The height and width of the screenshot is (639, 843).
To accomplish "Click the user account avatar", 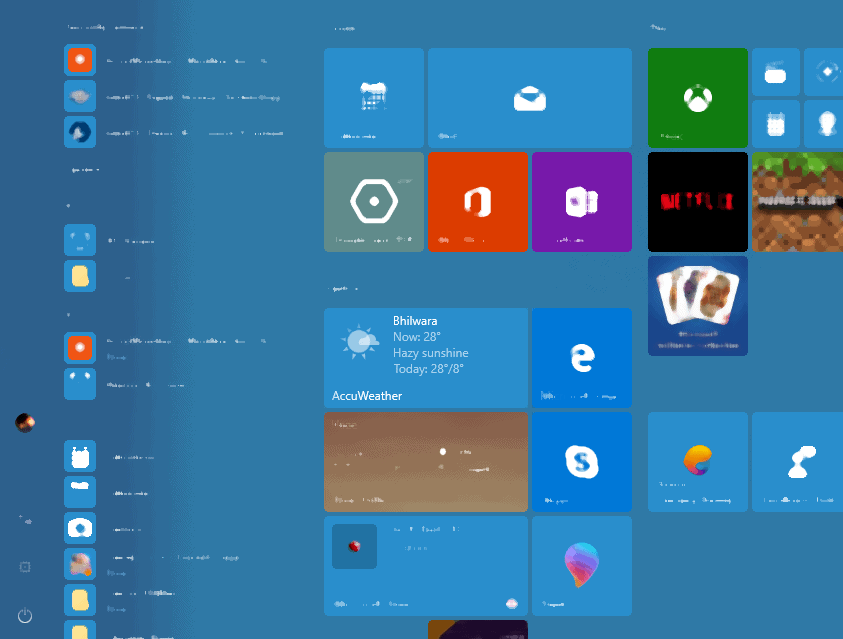I will [25, 423].
